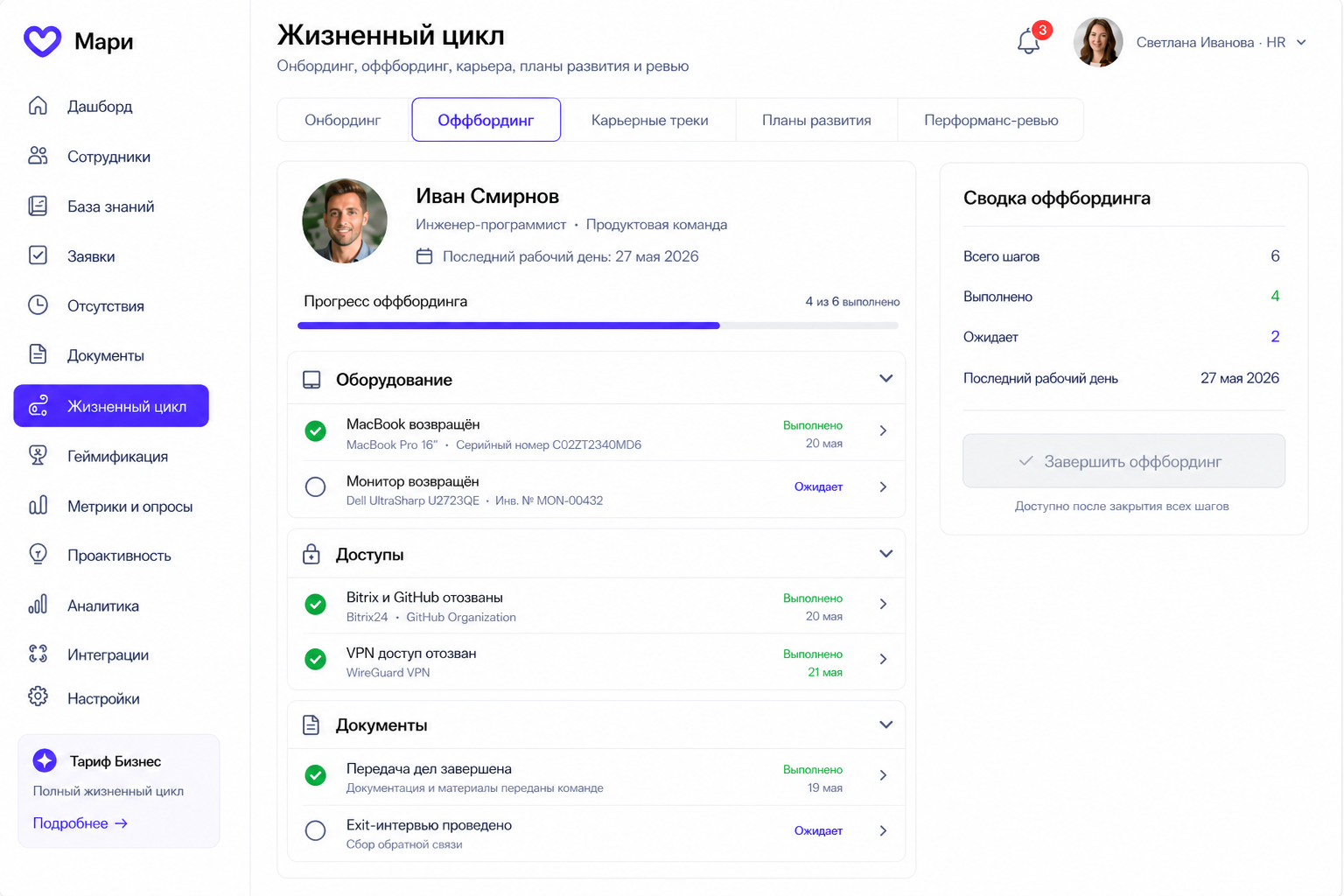The width and height of the screenshot is (1344, 896).
Task: Open the Жизненный цикл sidebar item
Action: coord(111,406)
